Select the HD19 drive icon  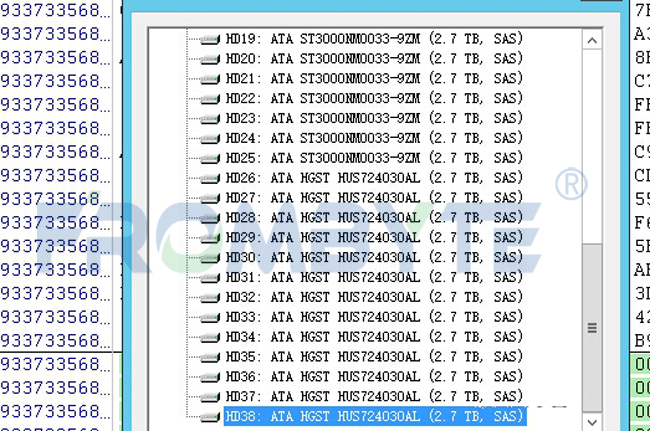click(x=210, y=39)
